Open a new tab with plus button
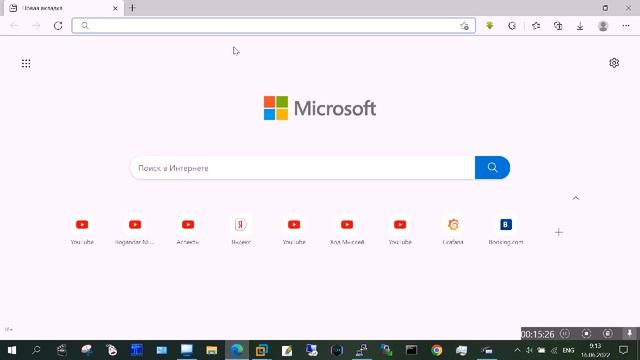 [132, 8]
